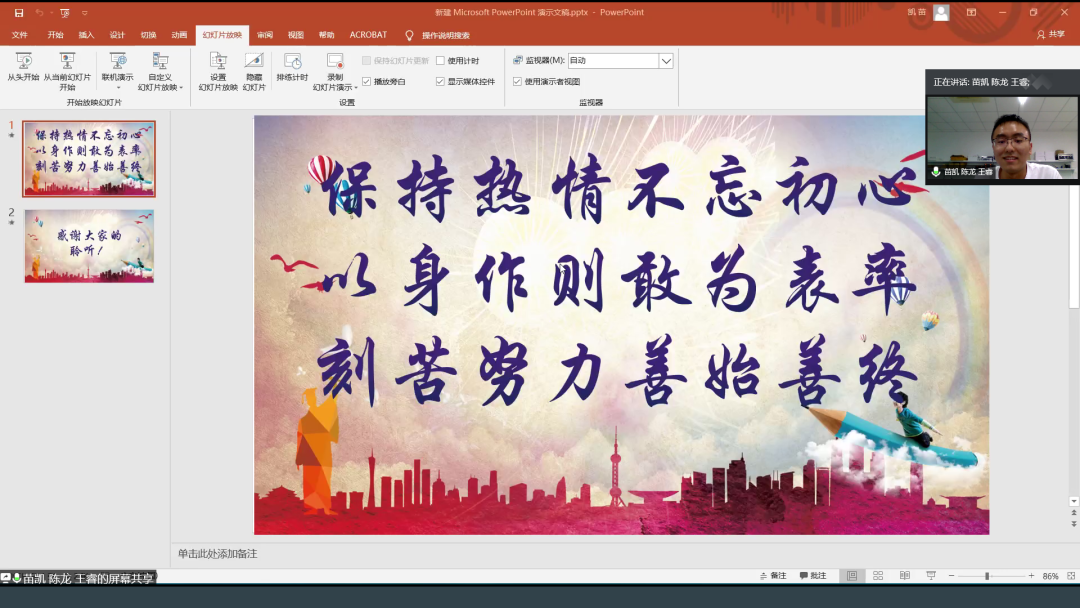
Task: Expand the Monitor (监视器) dropdown
Action: click(x=666, y=61)
